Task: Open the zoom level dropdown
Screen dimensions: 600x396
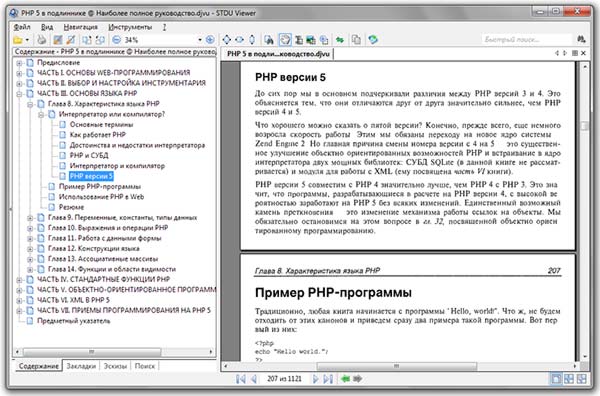Action: point(200,40)
